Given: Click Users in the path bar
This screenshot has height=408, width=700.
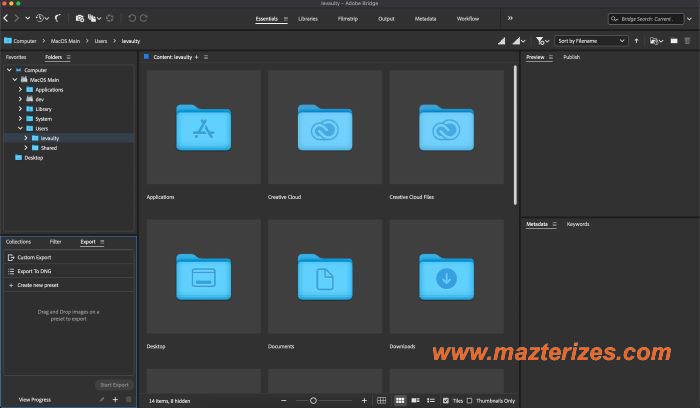Looking at the screenshot, I should pos(101,41).
